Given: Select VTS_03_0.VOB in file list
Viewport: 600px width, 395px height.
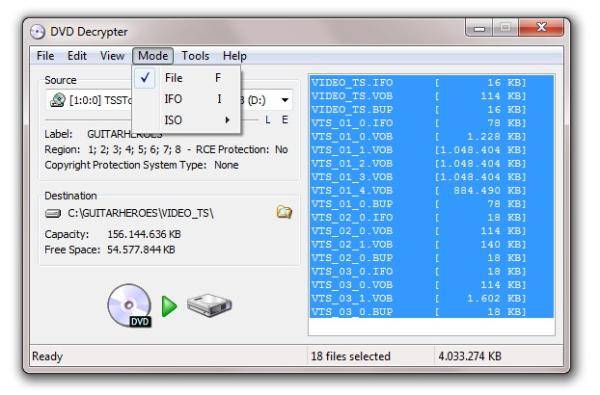Looking at the screenshot, I should point(432,285).
